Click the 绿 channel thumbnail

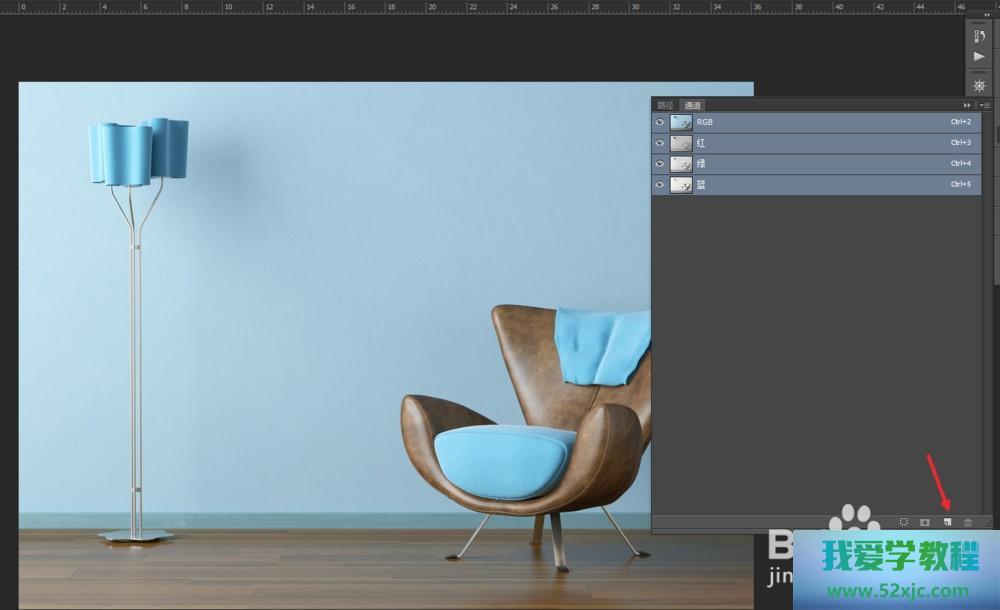(x=681, y=164)
